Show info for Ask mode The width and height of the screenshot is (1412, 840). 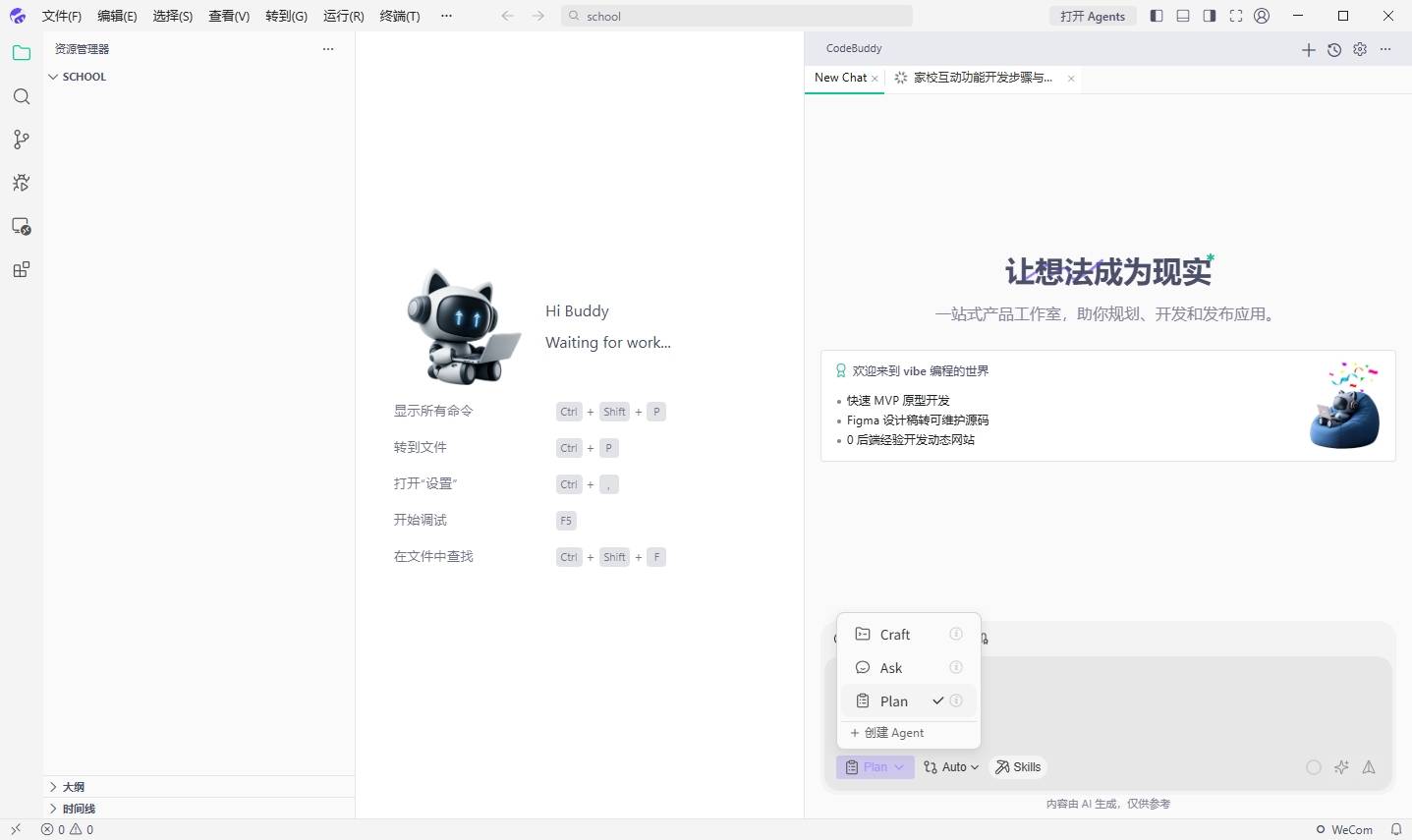pos(956,667)
